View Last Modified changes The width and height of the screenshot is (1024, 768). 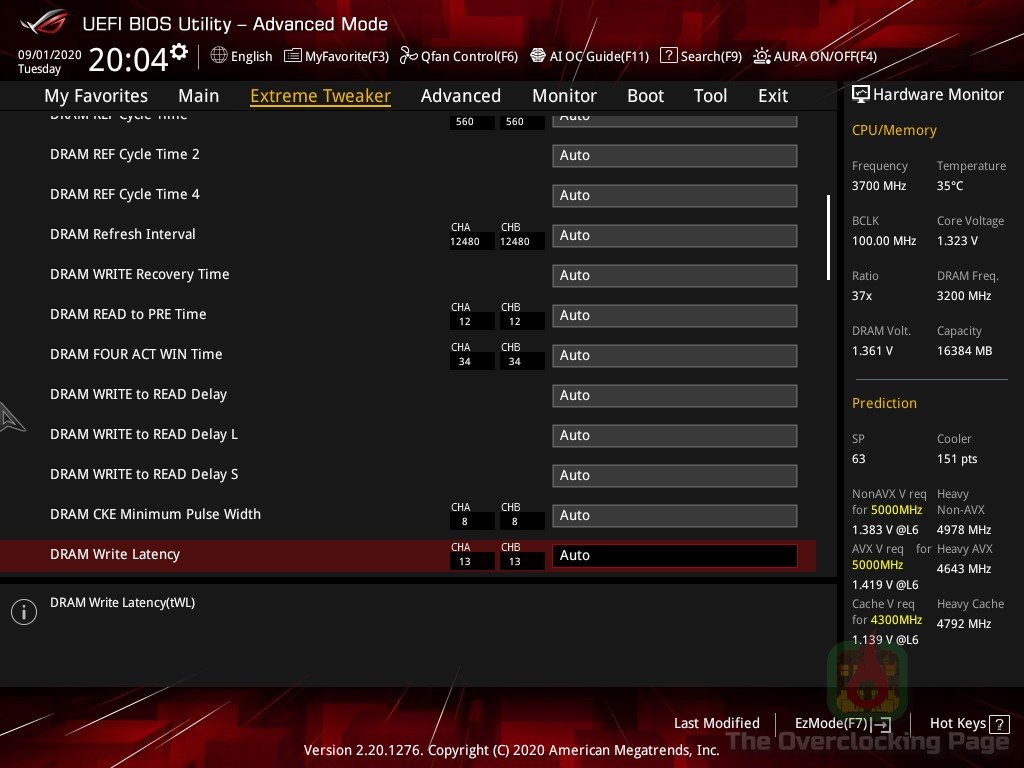pyautogui.click(x=716, y=723)
